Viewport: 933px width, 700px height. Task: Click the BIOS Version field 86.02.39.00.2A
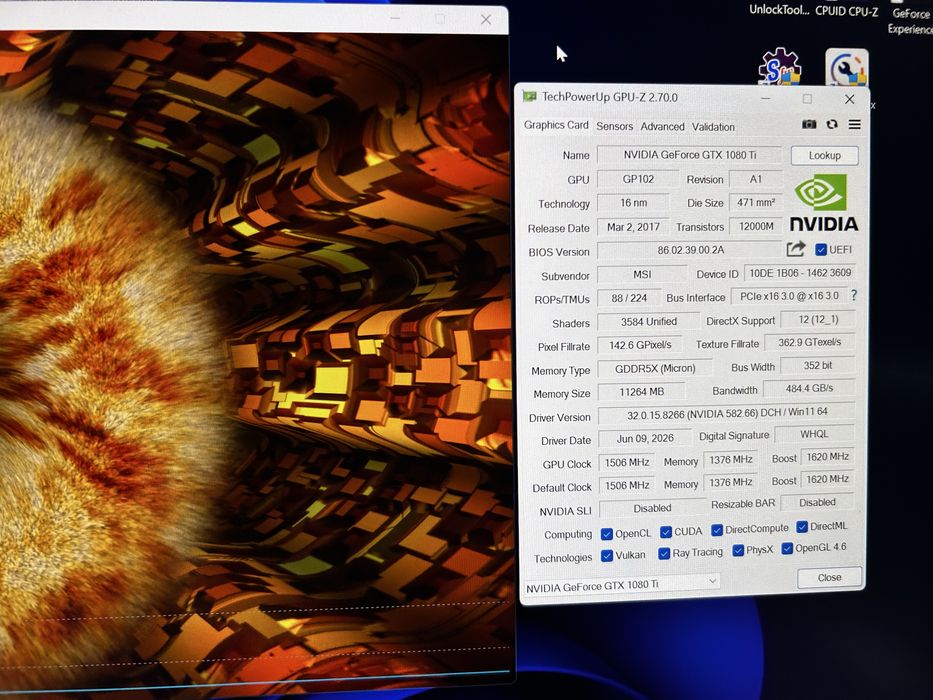pos(690,250)
